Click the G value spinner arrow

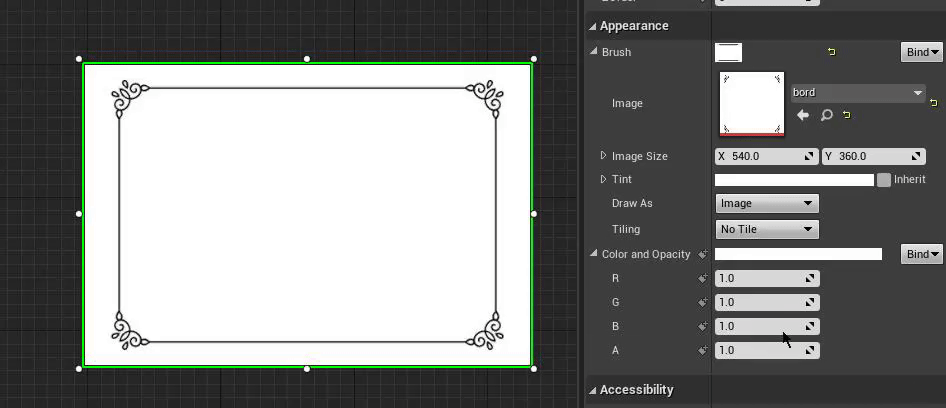(810, 302)
